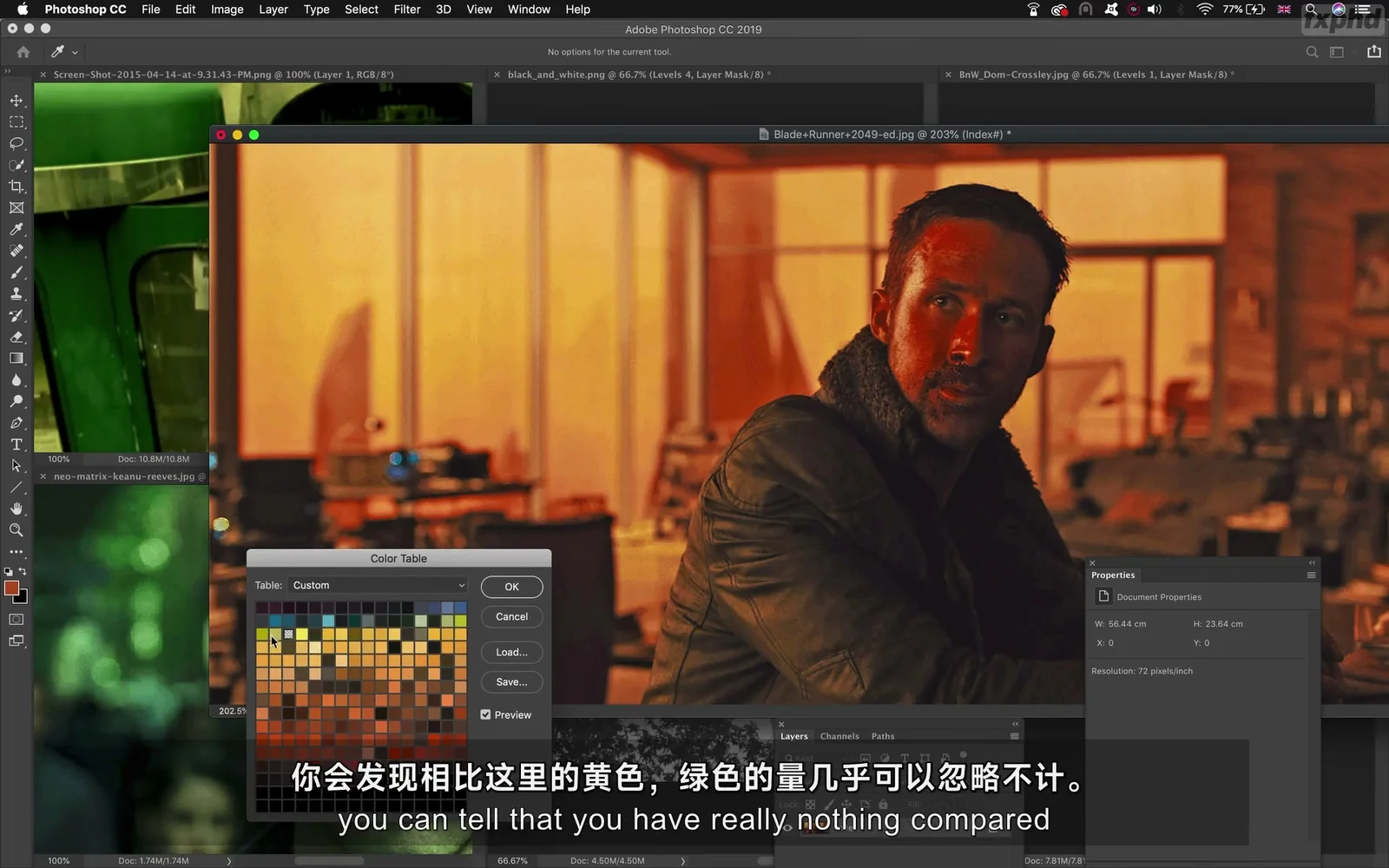Open the Photoshop search icon in options bar
1389x868 pixels.
(x=1312, y=52)
